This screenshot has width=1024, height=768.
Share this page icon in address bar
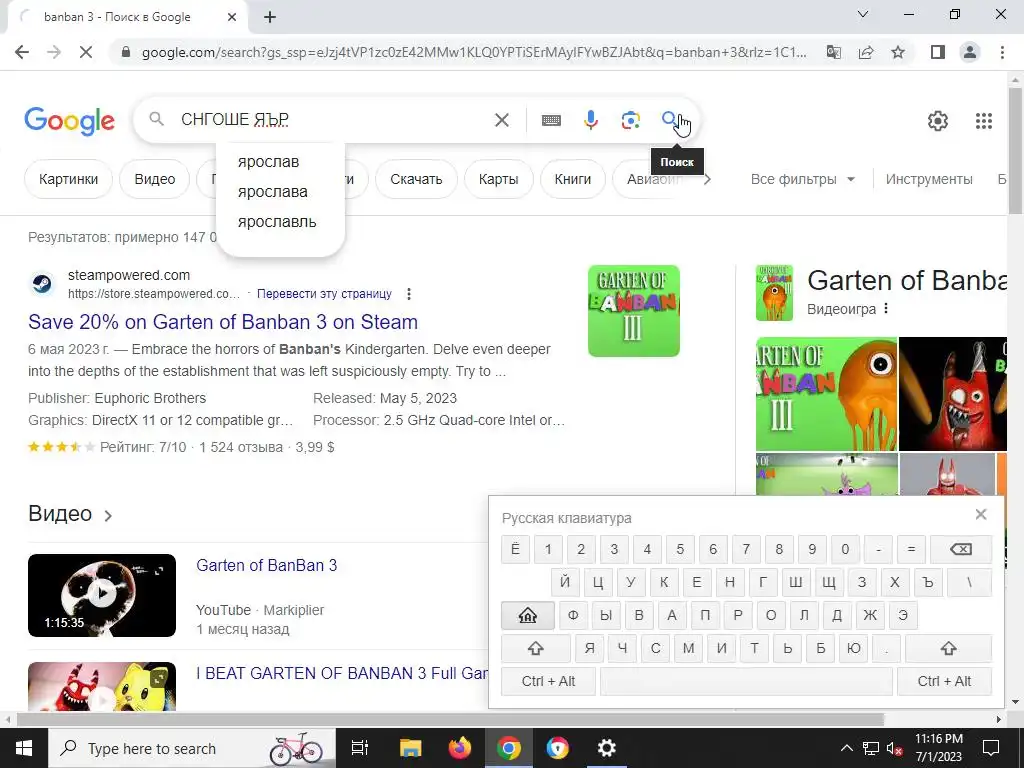[866, 52]
